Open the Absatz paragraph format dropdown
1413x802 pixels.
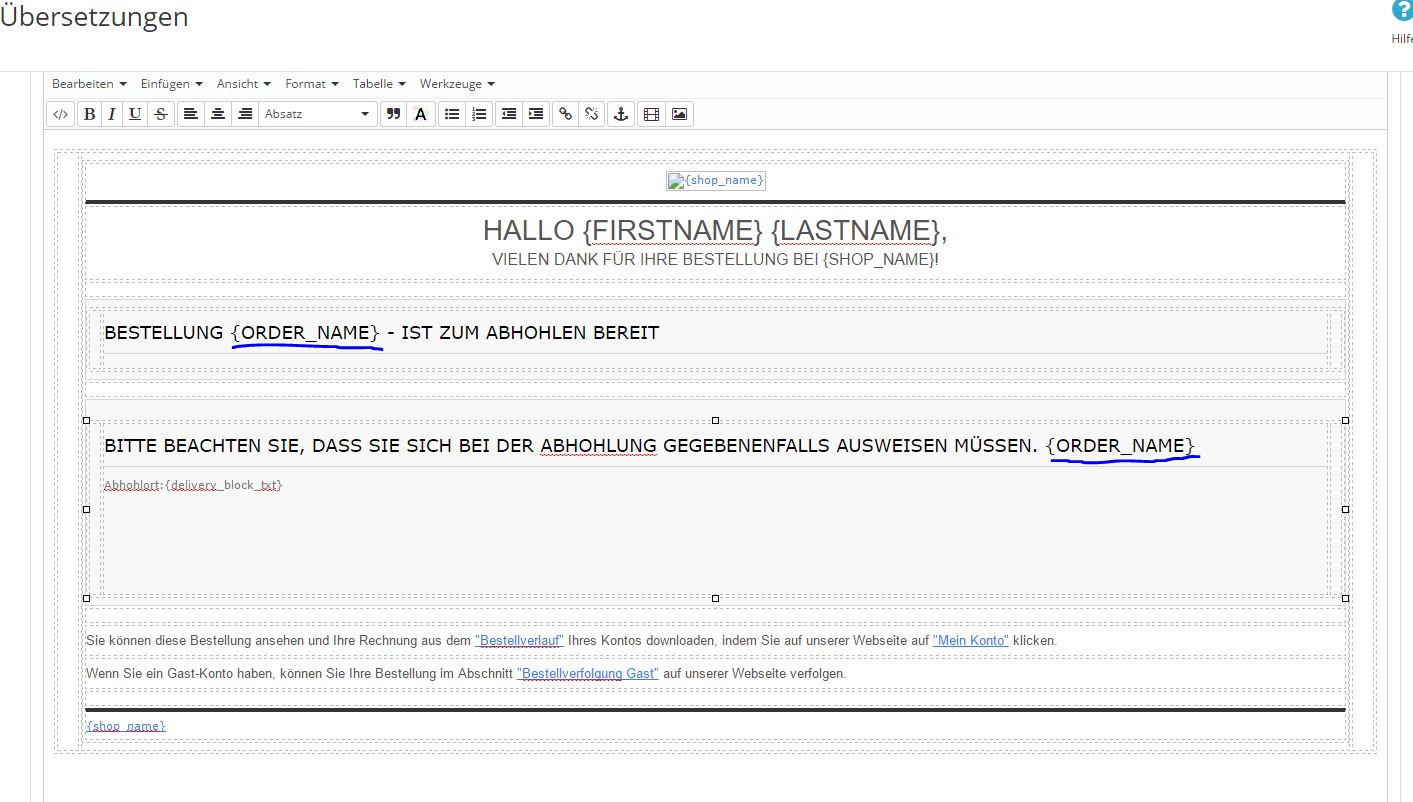pyautogui.click(x=318, y=114)
